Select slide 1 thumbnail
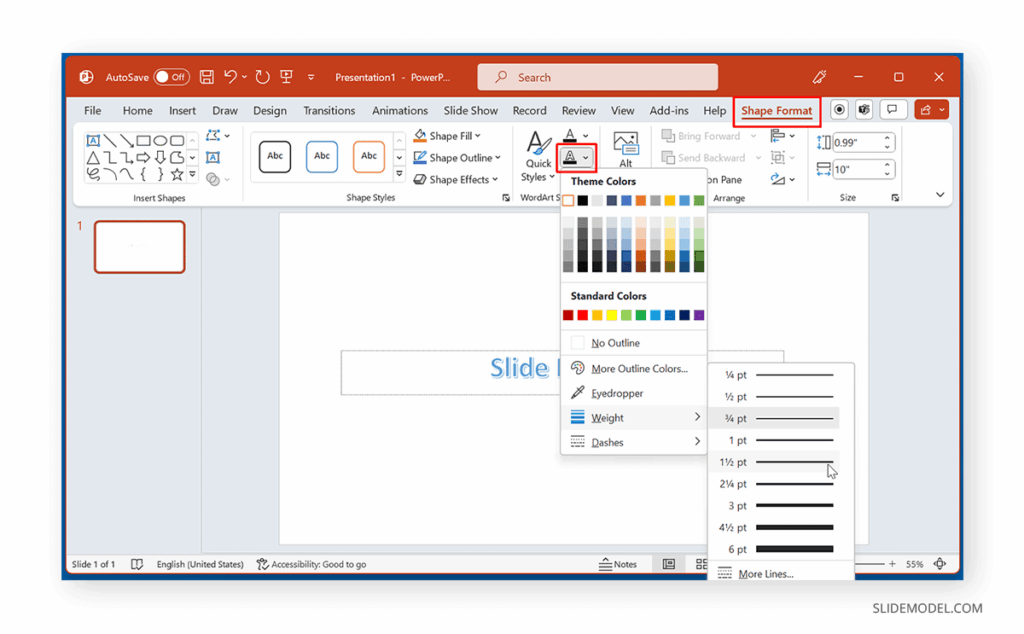The width and height of the screenshot is (1024, 634). [x=140, y=247]
